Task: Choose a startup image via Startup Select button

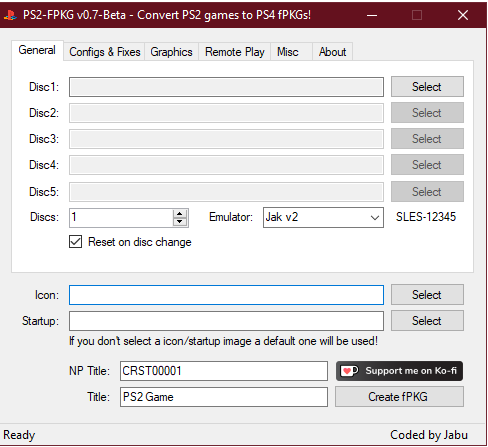Action: click(x=427, y=321)
